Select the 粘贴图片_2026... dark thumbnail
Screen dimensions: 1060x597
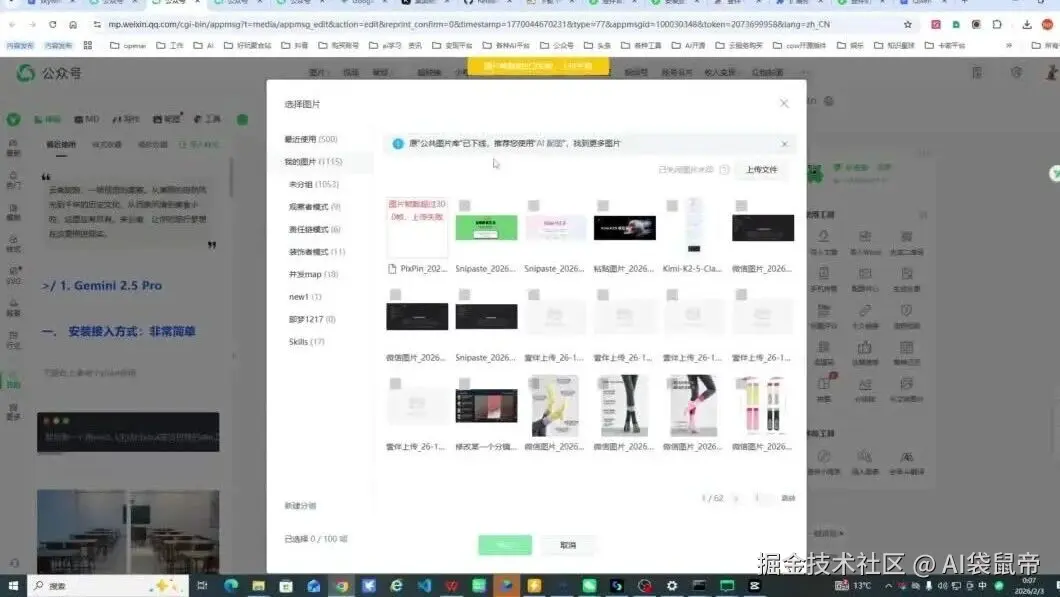point(625,228)
